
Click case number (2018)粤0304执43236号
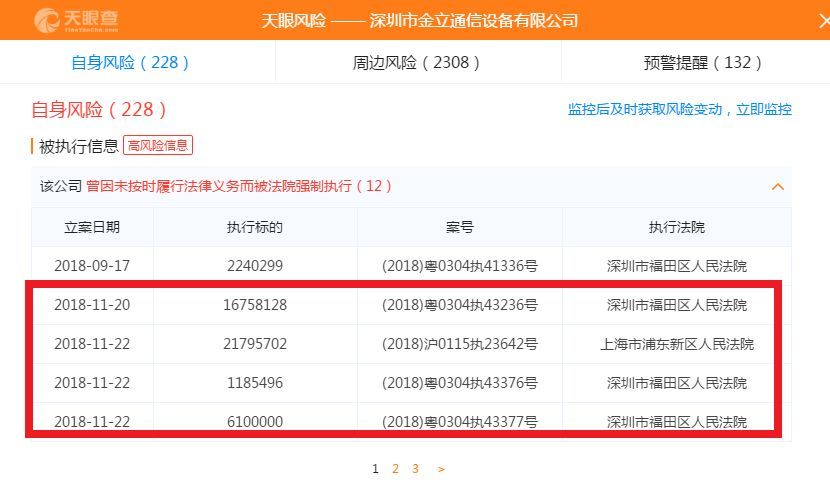[459, 305]
